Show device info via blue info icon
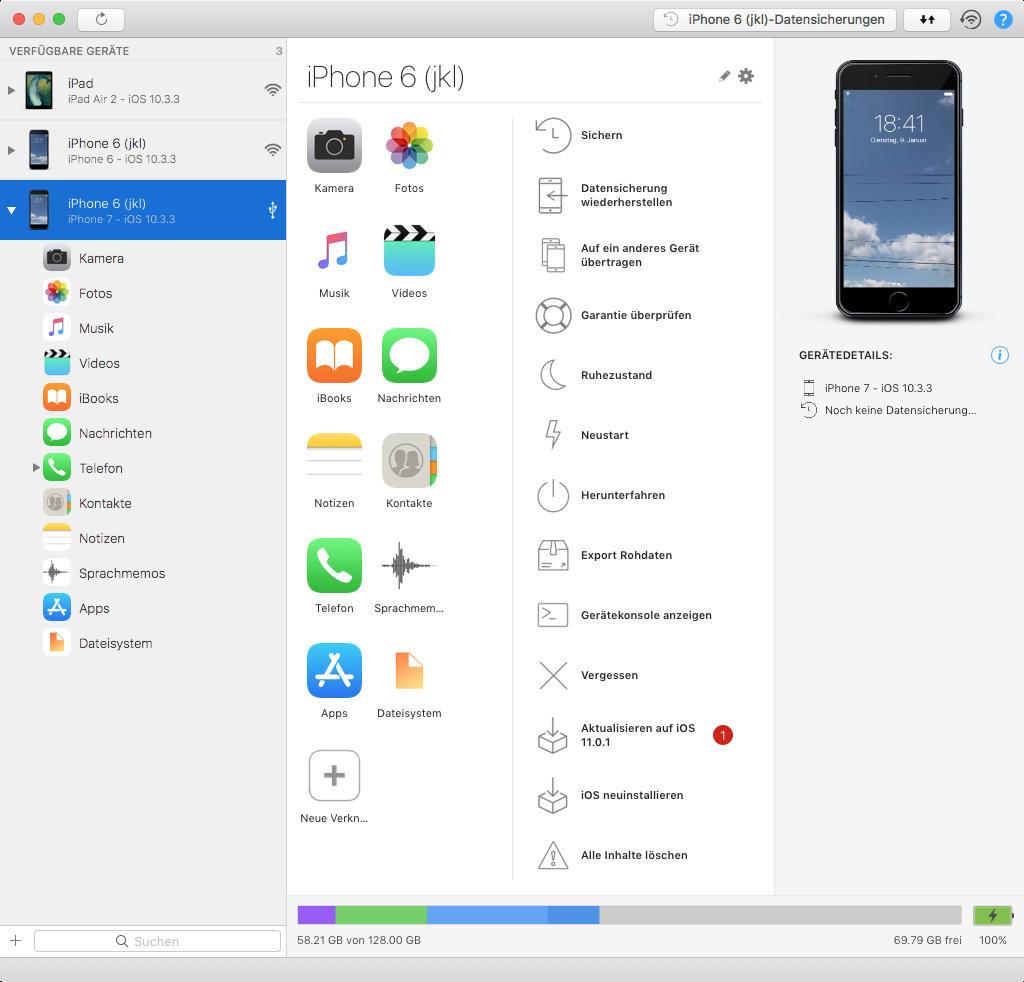The height and width of the screenshot is (982, 1024). [999, 355]
